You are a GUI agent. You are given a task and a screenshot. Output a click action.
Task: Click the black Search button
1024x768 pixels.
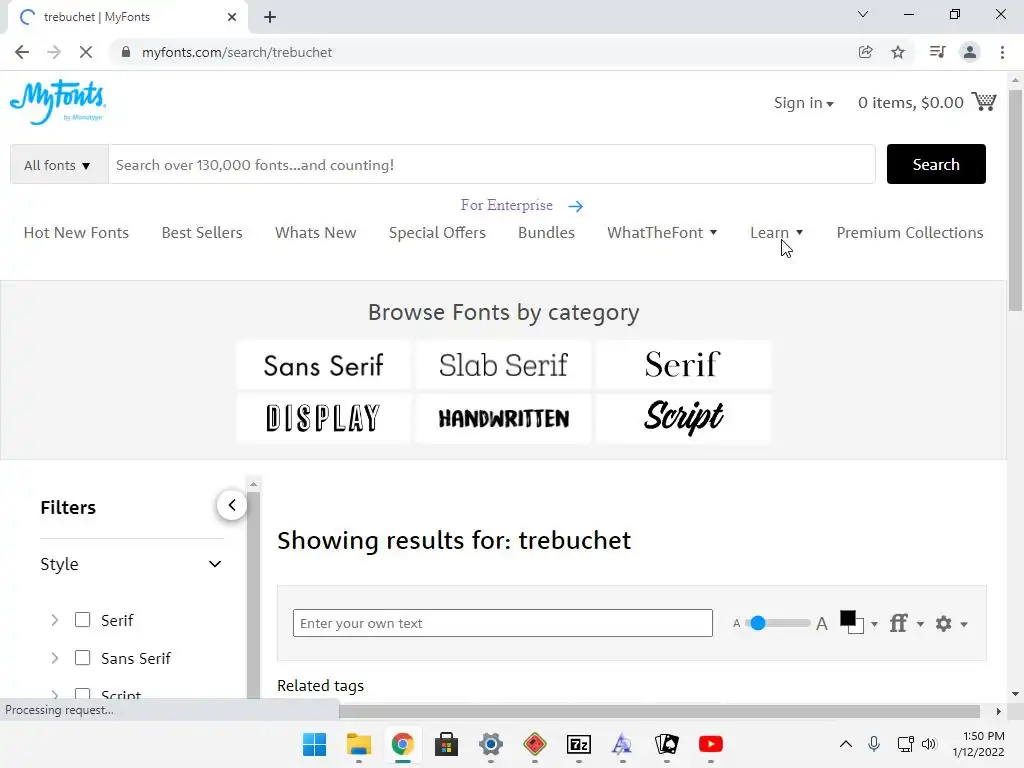936,164
